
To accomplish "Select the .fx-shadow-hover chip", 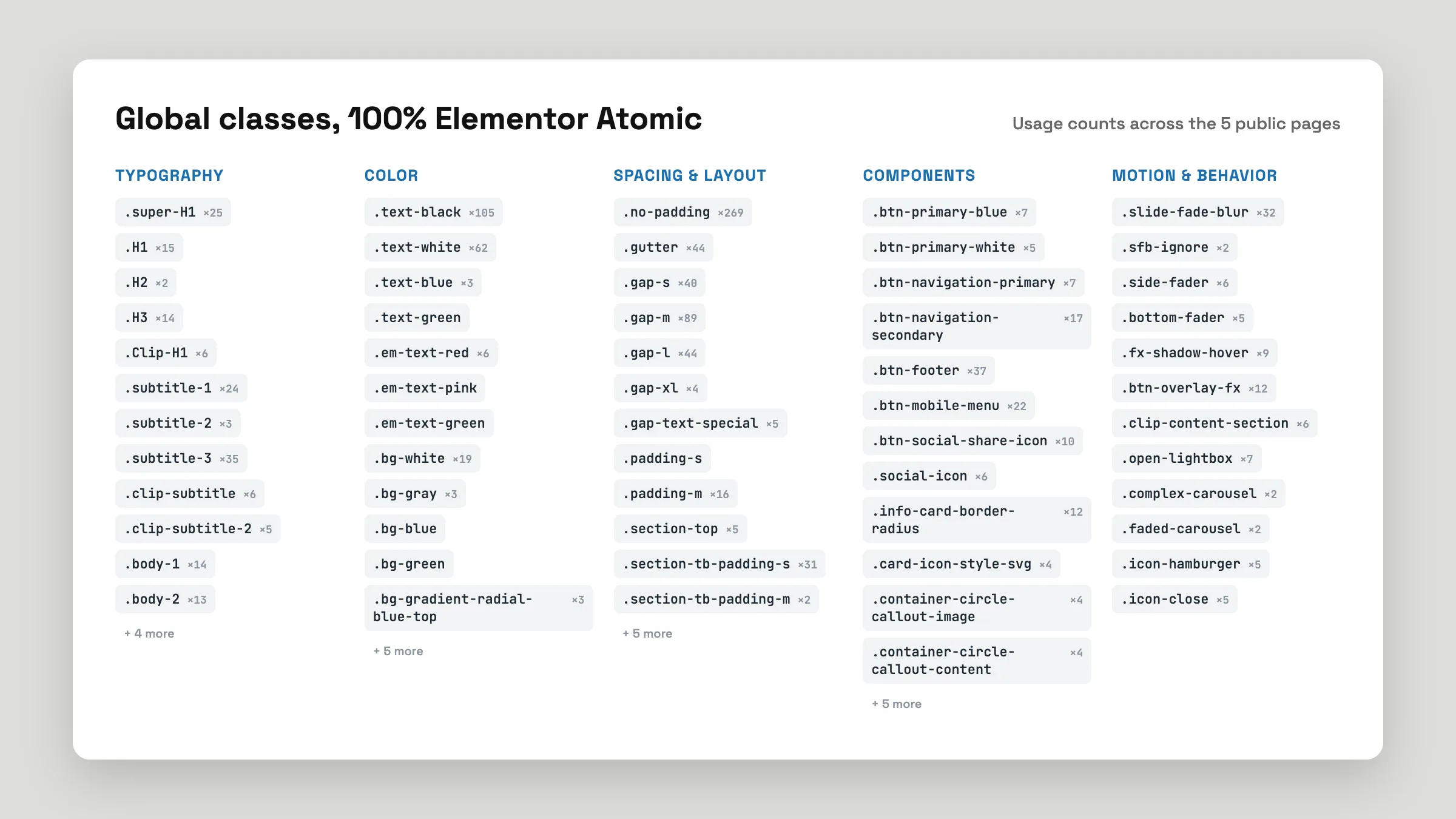I will click(1195, 353).
